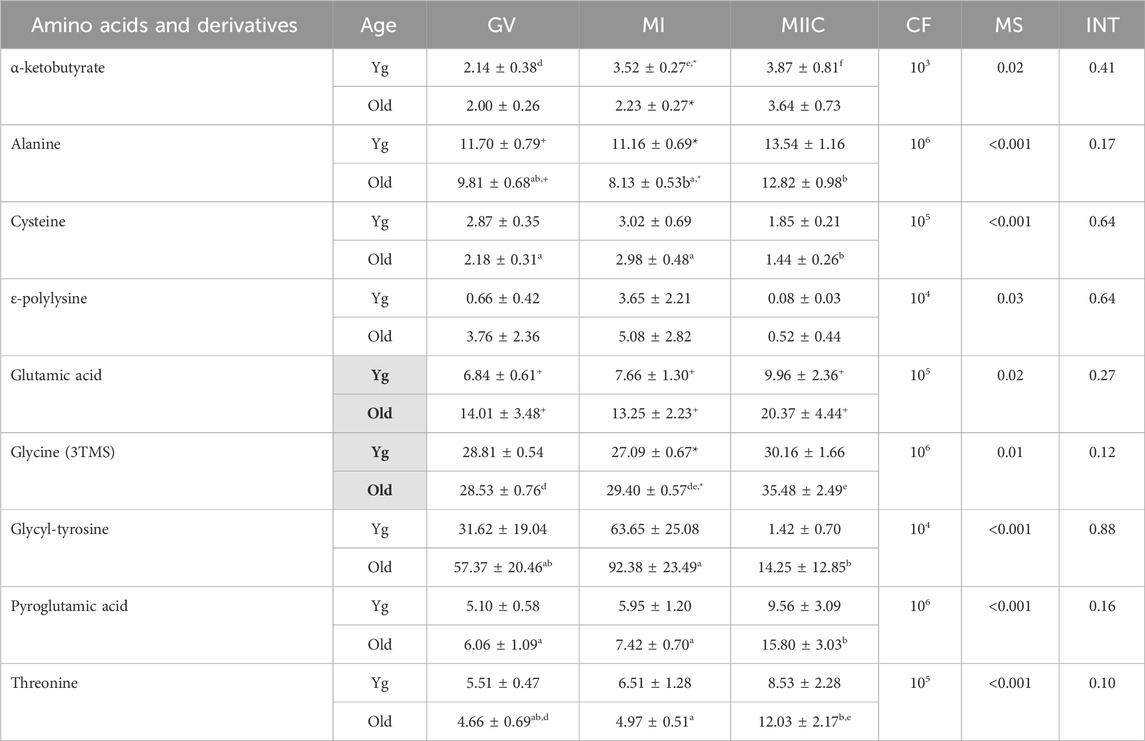Click the MS column header
Image resolution: width=1145 pixels, height=741 pixels.
pos(1009,25)
